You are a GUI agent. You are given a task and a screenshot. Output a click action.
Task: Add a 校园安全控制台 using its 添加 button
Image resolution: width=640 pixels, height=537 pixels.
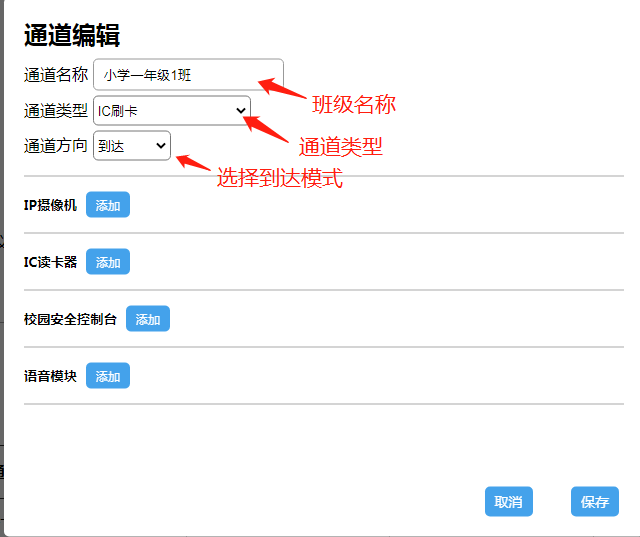148,319
